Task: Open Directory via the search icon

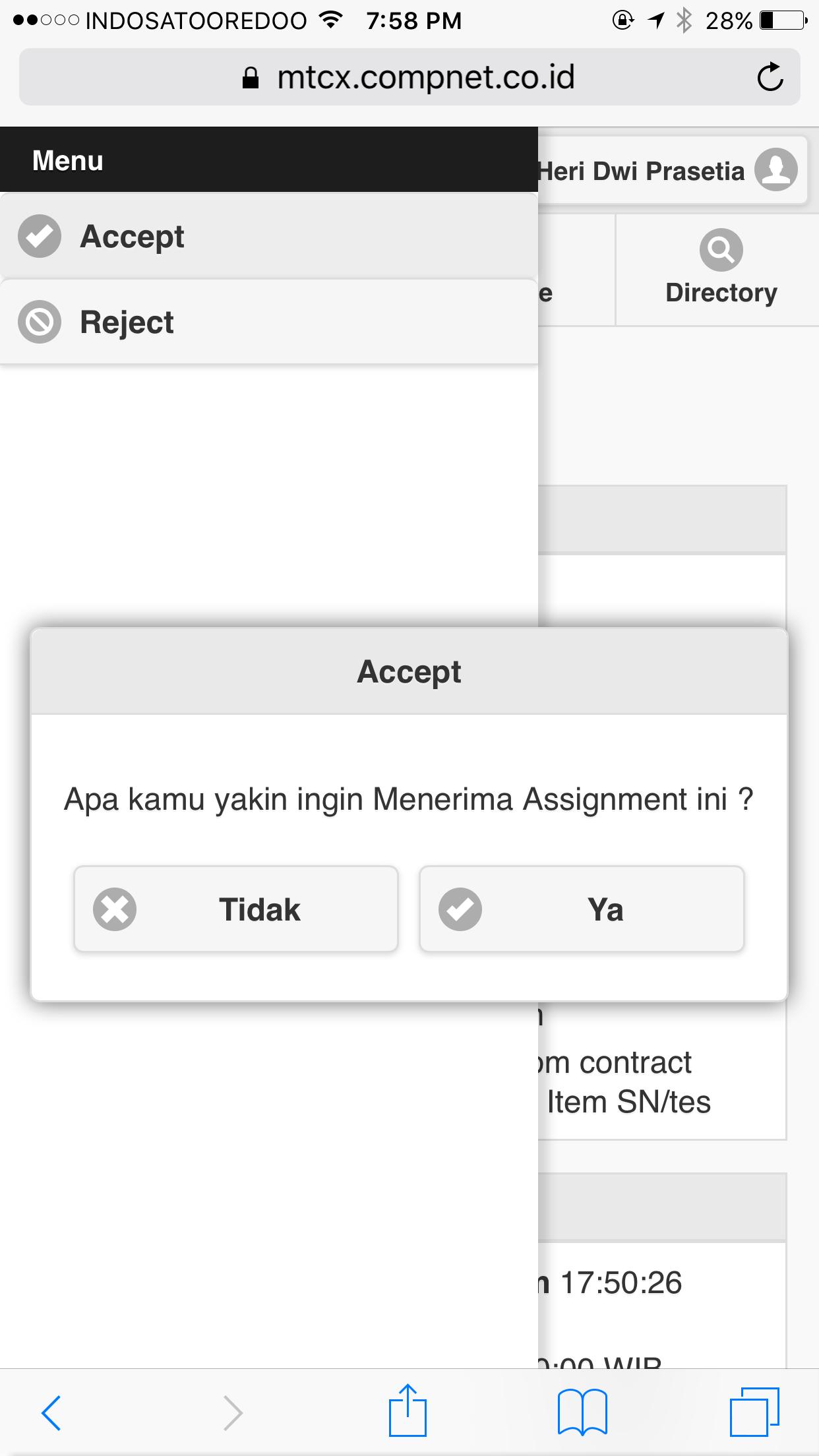Action: coord(721,250)
